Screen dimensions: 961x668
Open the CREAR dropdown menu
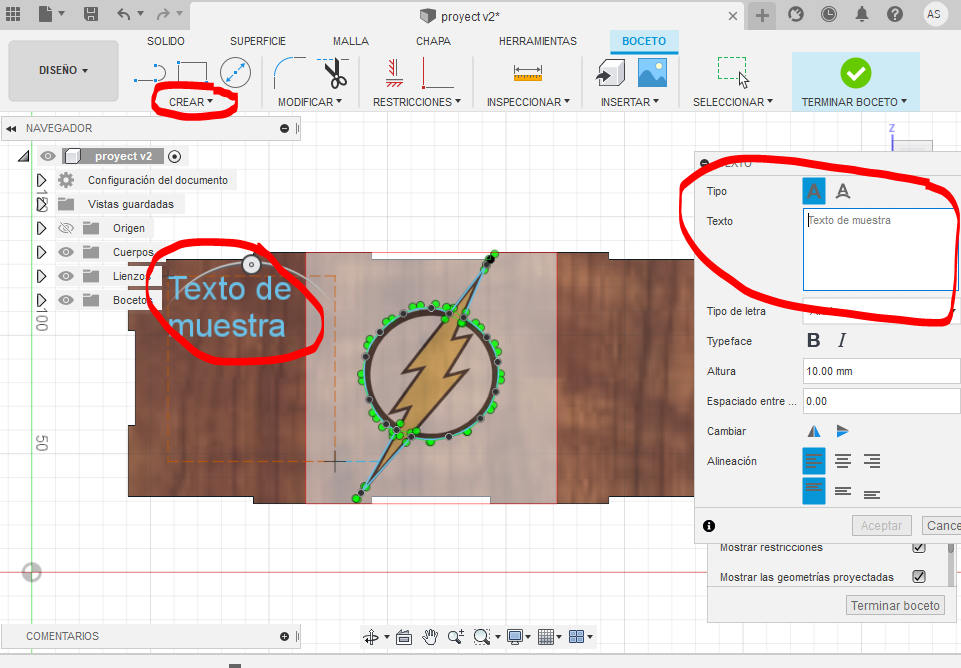191,102
